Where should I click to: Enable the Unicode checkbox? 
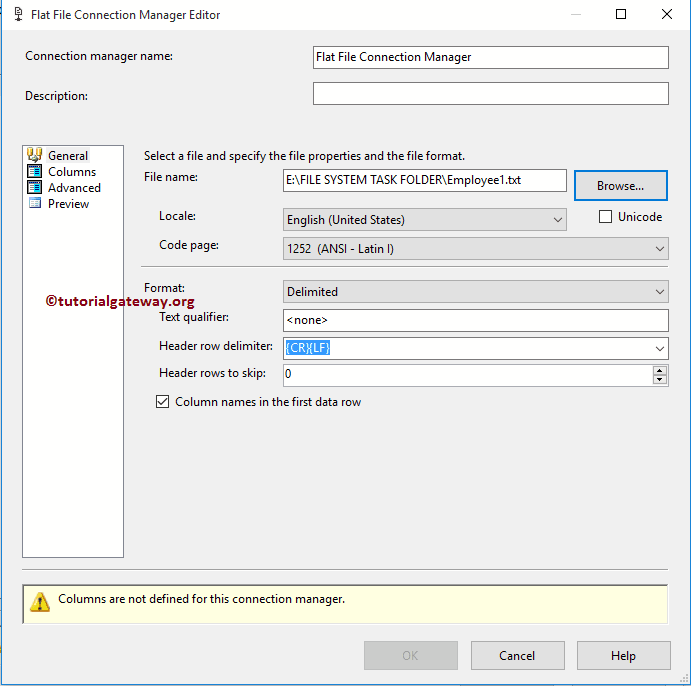(x=605, y=217)
